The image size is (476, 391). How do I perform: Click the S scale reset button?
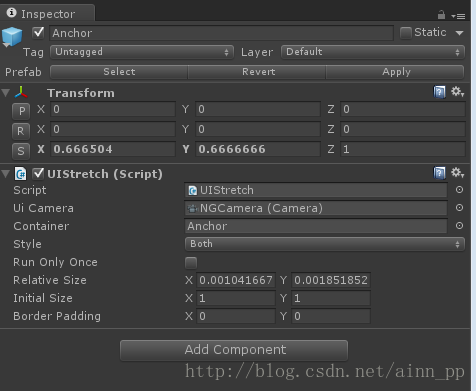(x=21, y=151)
